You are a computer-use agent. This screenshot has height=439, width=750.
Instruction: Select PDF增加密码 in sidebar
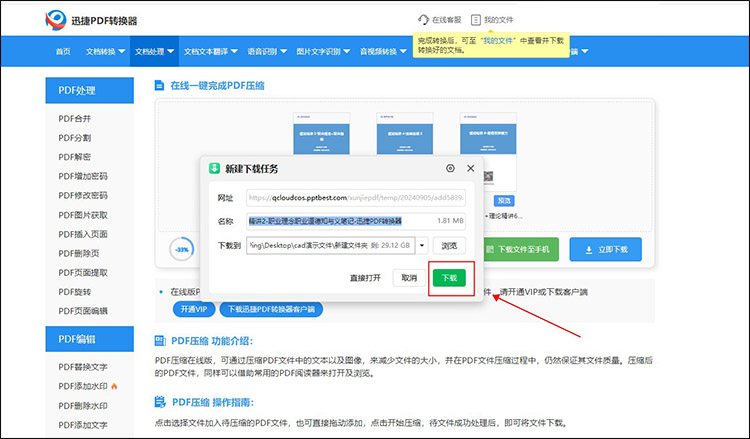click(x=83, y=176)
